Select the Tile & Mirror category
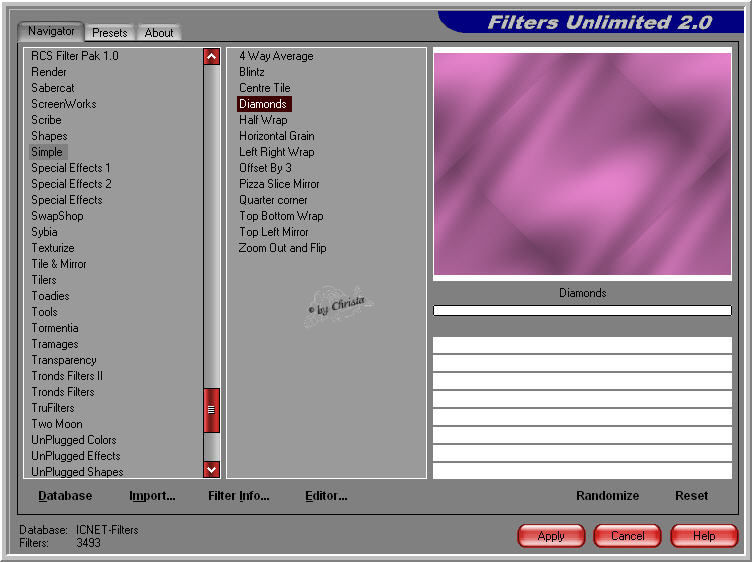 [59, 264]
